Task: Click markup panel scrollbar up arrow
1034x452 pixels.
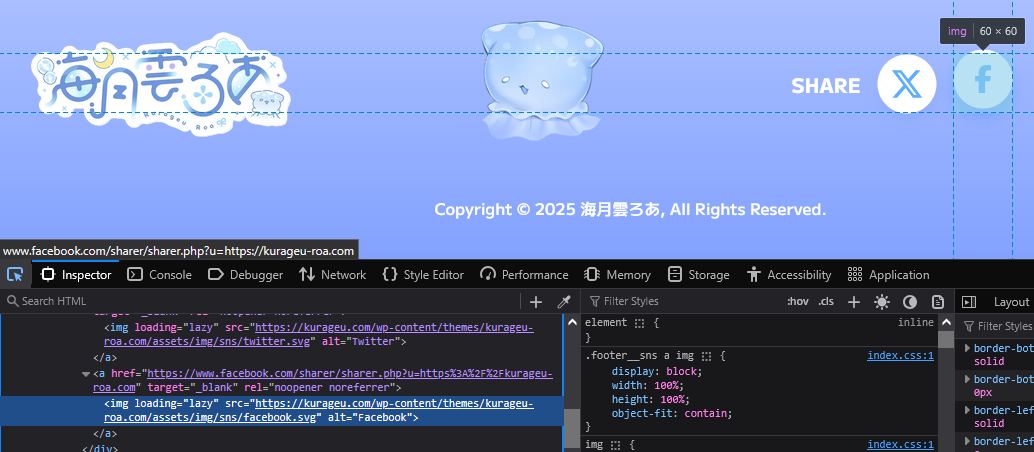Action: click(x=572, y=321)
